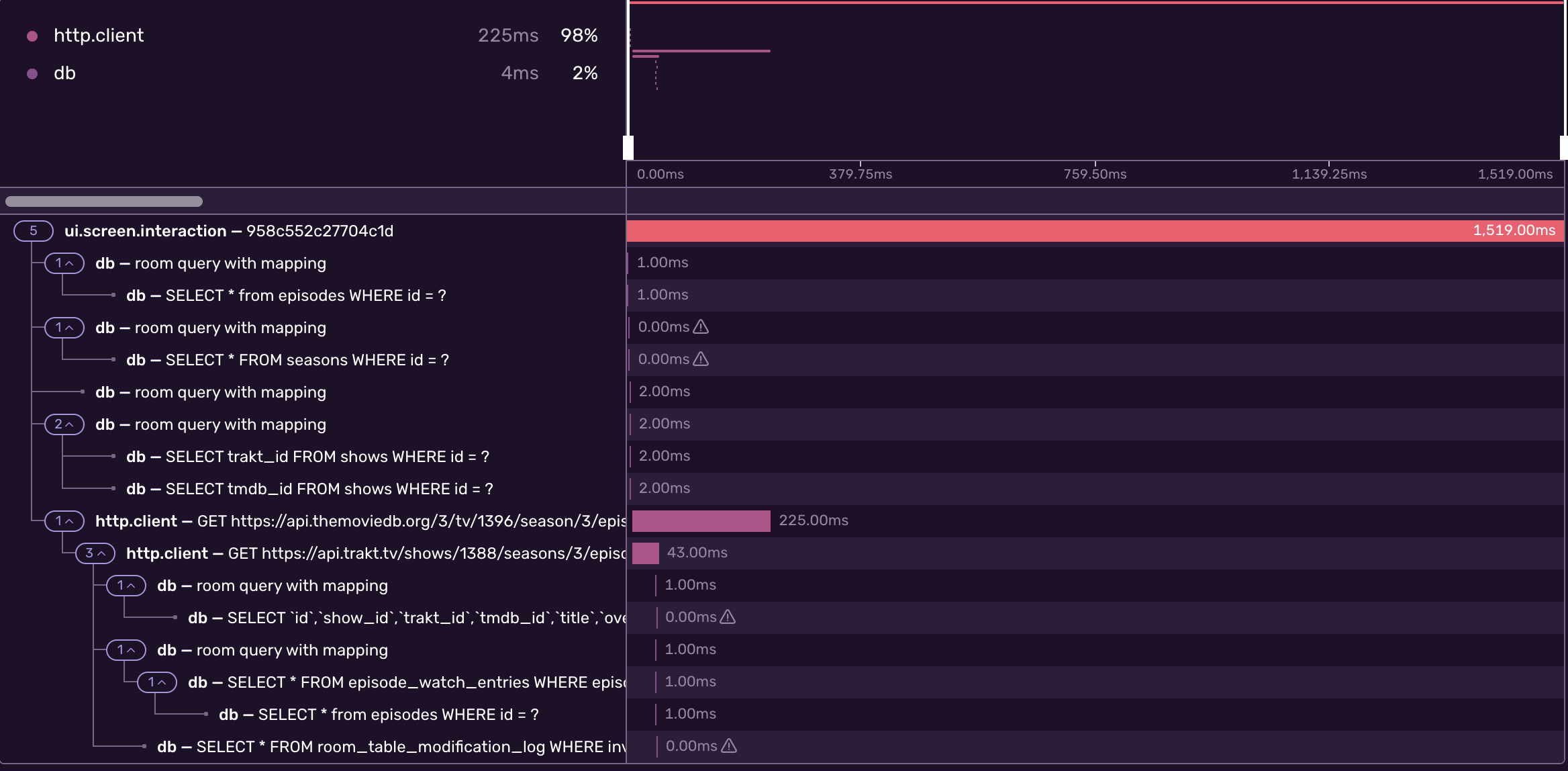Collapse the themoviedb http.client span toggle
The image size is (1568, 771).
pos(64,521)
